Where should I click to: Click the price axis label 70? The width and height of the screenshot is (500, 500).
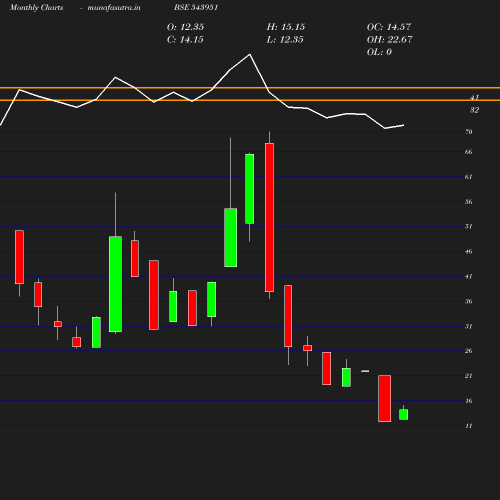coord(469,132)
